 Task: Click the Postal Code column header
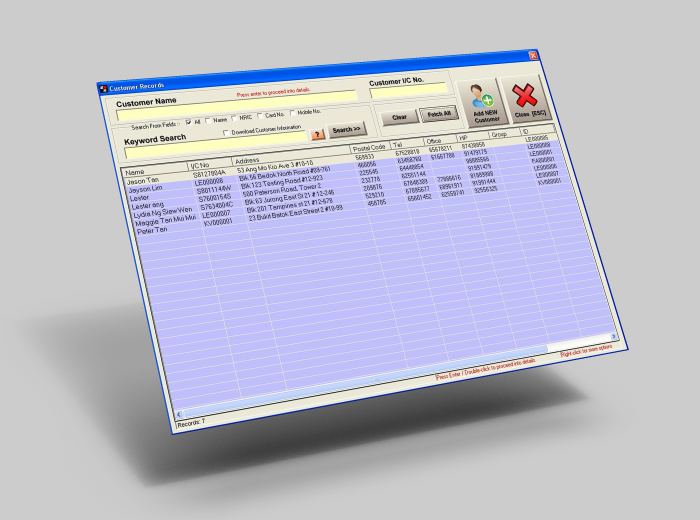[x=369, y=148]
